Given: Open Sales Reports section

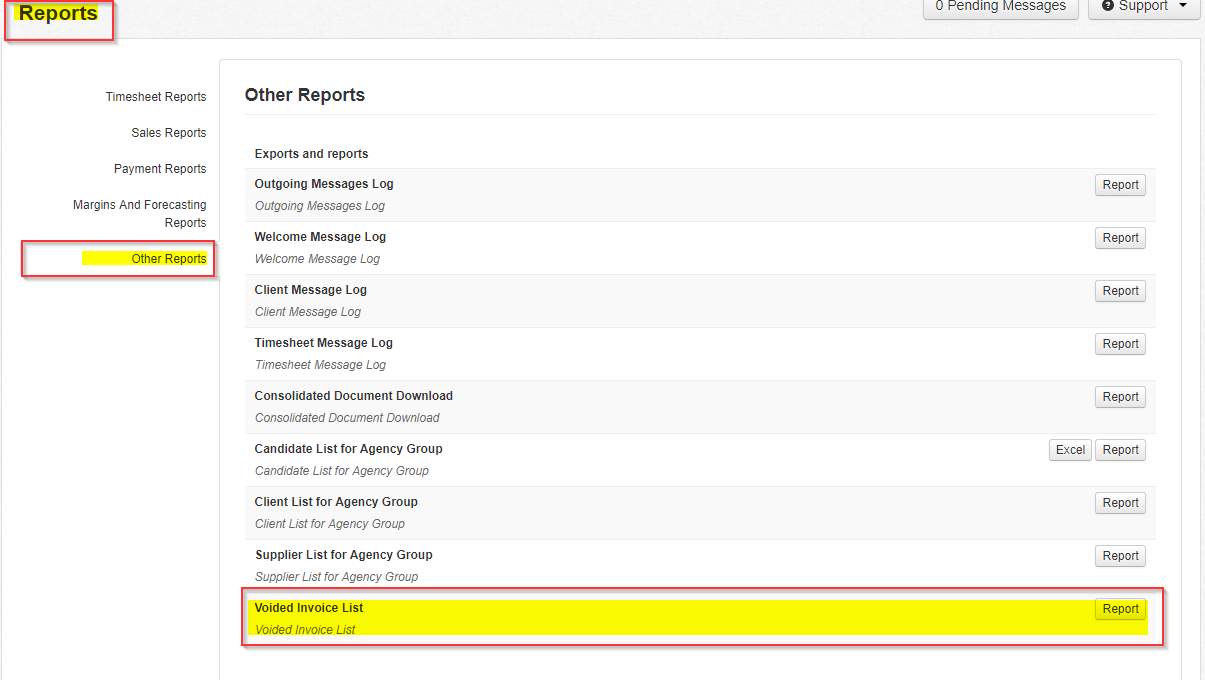Looking at the screenshot, I should (169, 133).
